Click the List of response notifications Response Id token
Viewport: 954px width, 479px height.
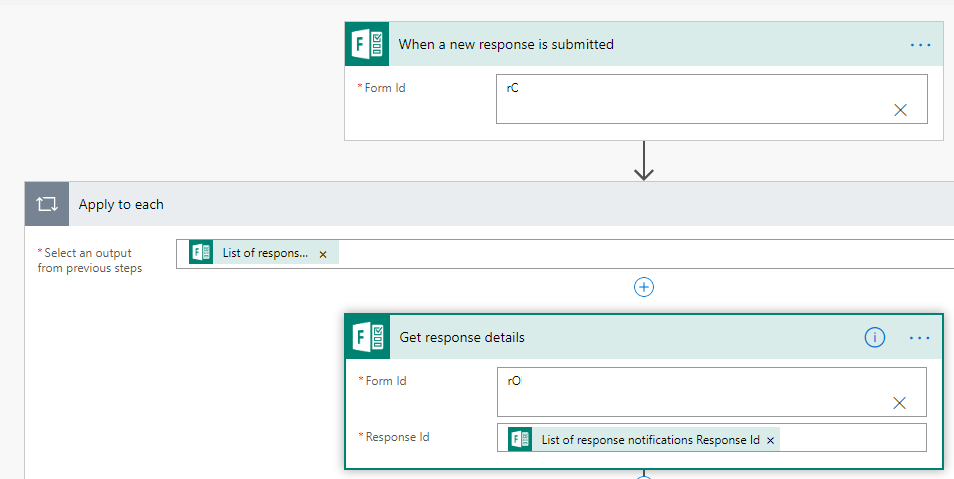click(644, 439)
